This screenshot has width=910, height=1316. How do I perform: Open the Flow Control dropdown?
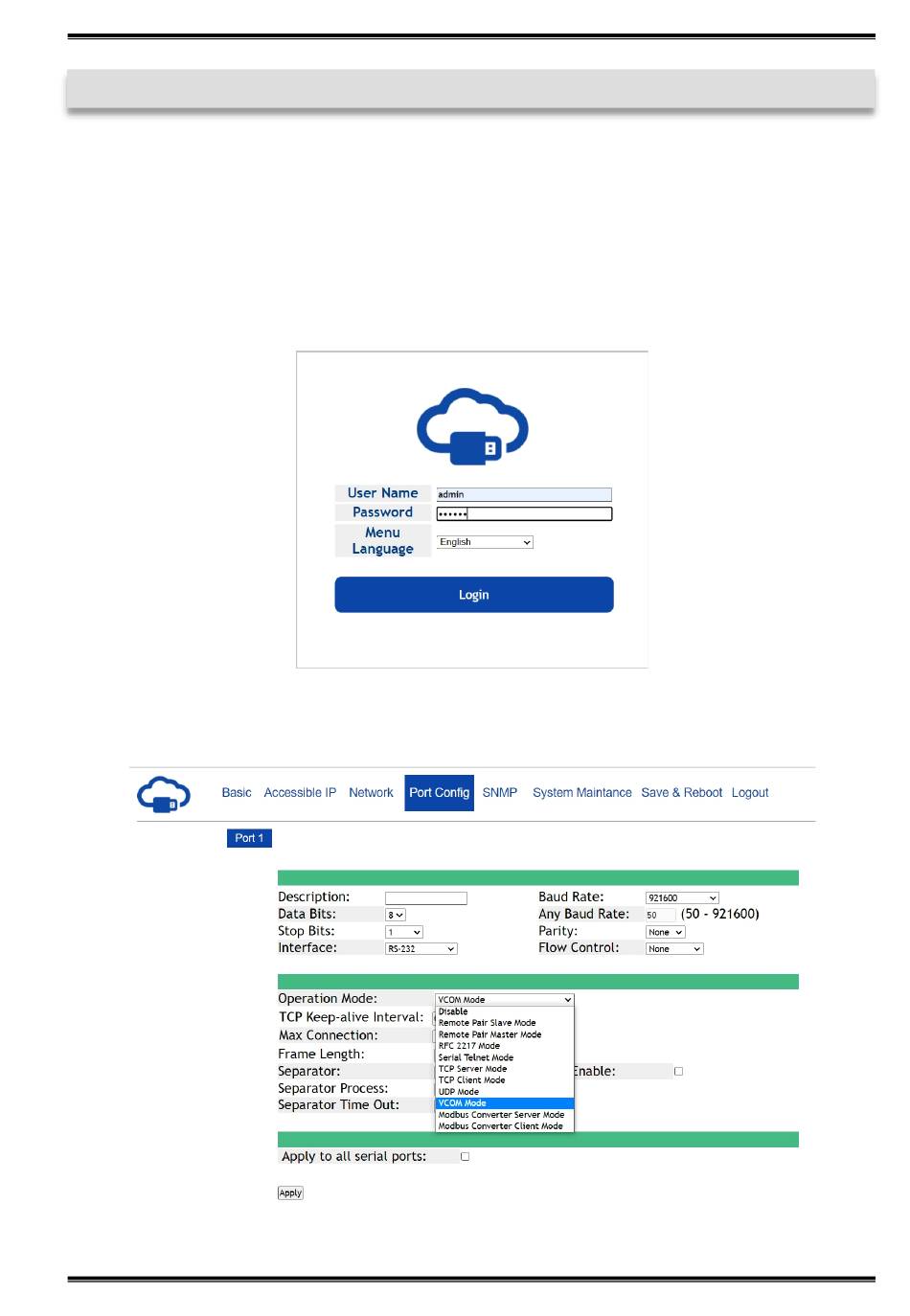pyautogui.click(x=674, y=949)
